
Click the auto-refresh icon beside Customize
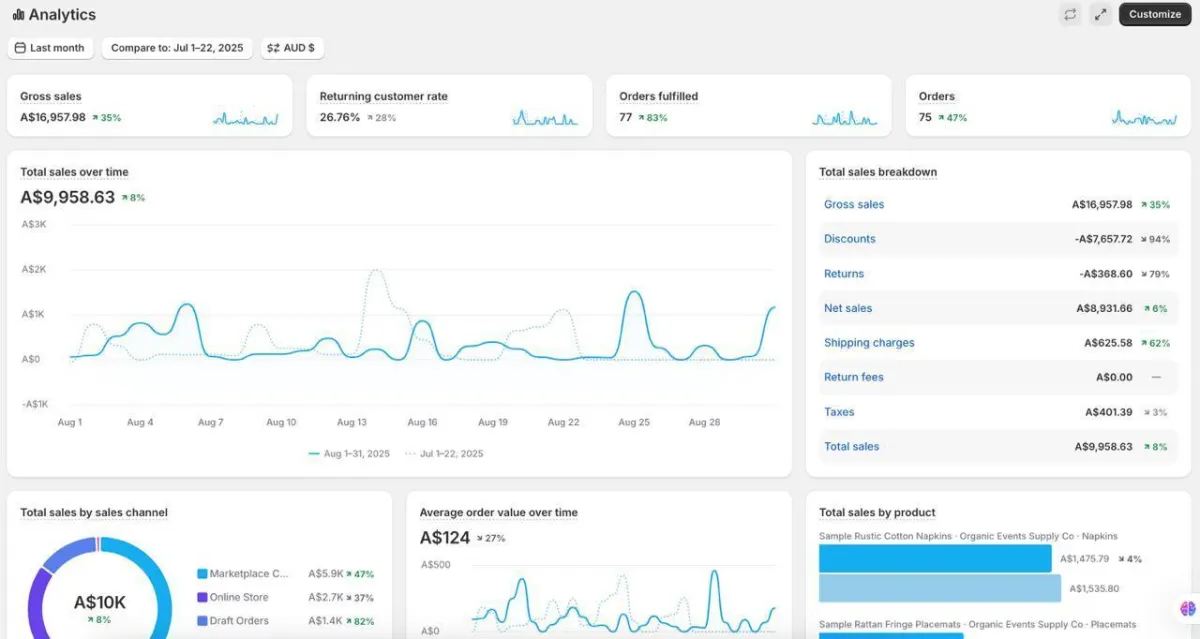coord(1070,14)
